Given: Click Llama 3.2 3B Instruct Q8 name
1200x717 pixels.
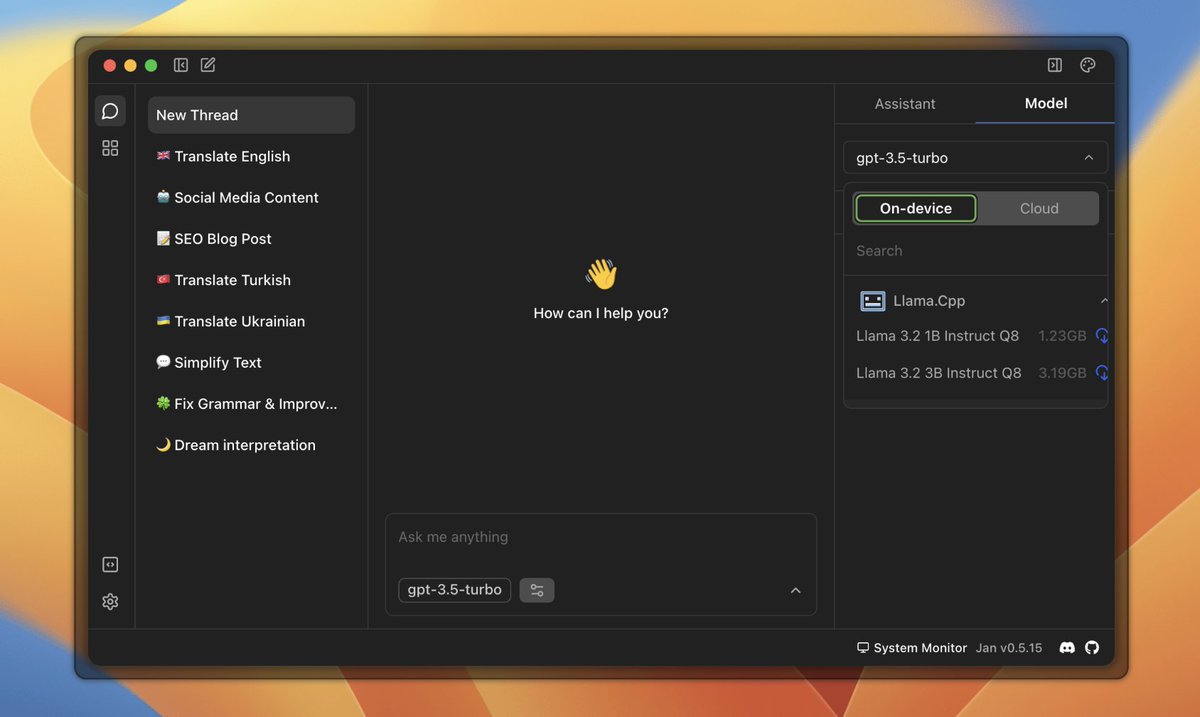Looking at the screenshot, I should [939, 373].
